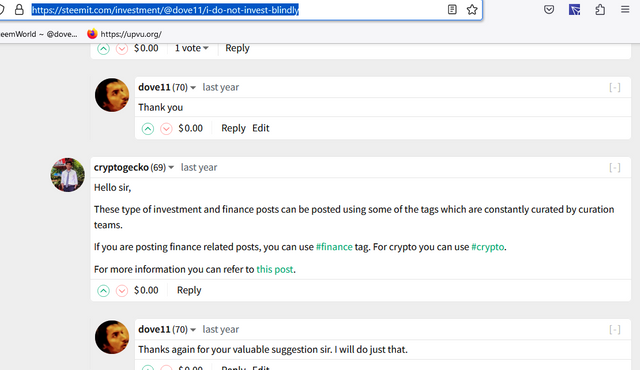The width and height of the screenshot is (640, 370).
Task: Expand the "1 vote" dropdown
Action: [x=191, y=48]
